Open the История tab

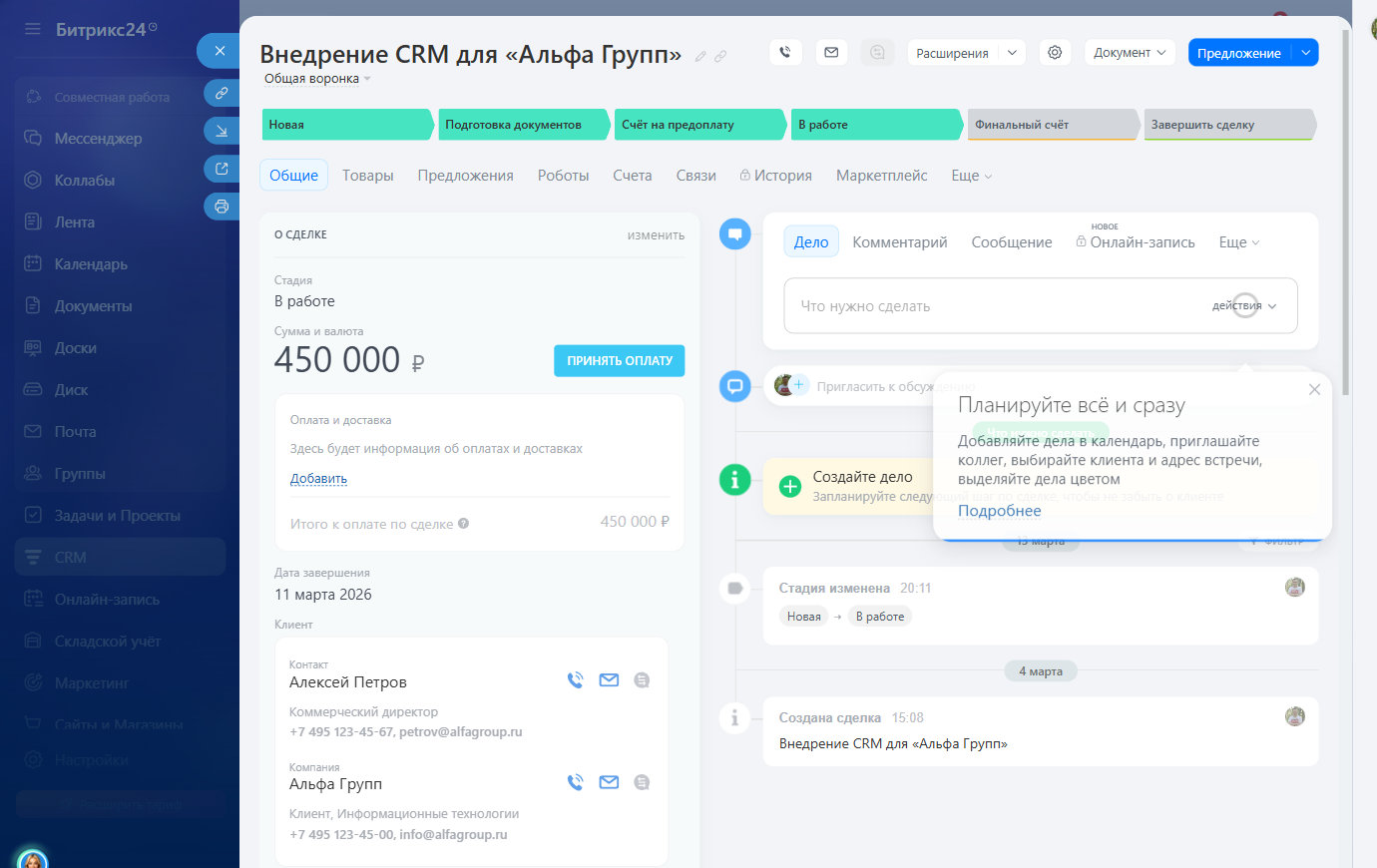coord(776,176)
